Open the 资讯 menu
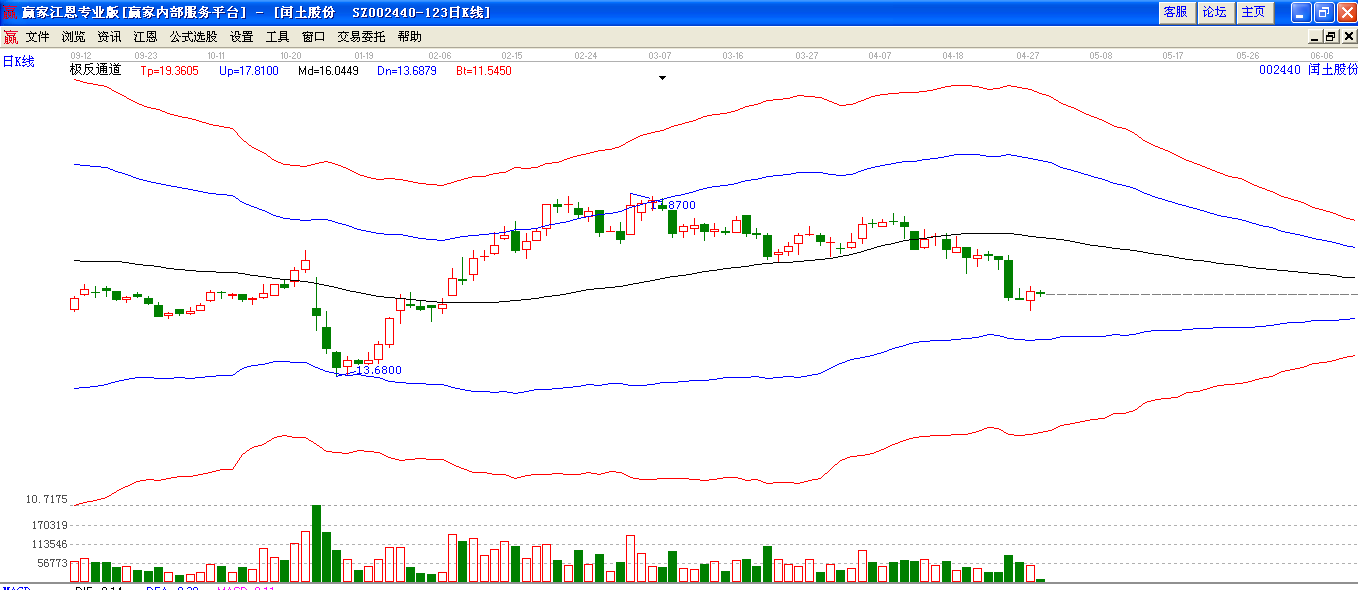 pyautogui.click(x=110, y=36)
